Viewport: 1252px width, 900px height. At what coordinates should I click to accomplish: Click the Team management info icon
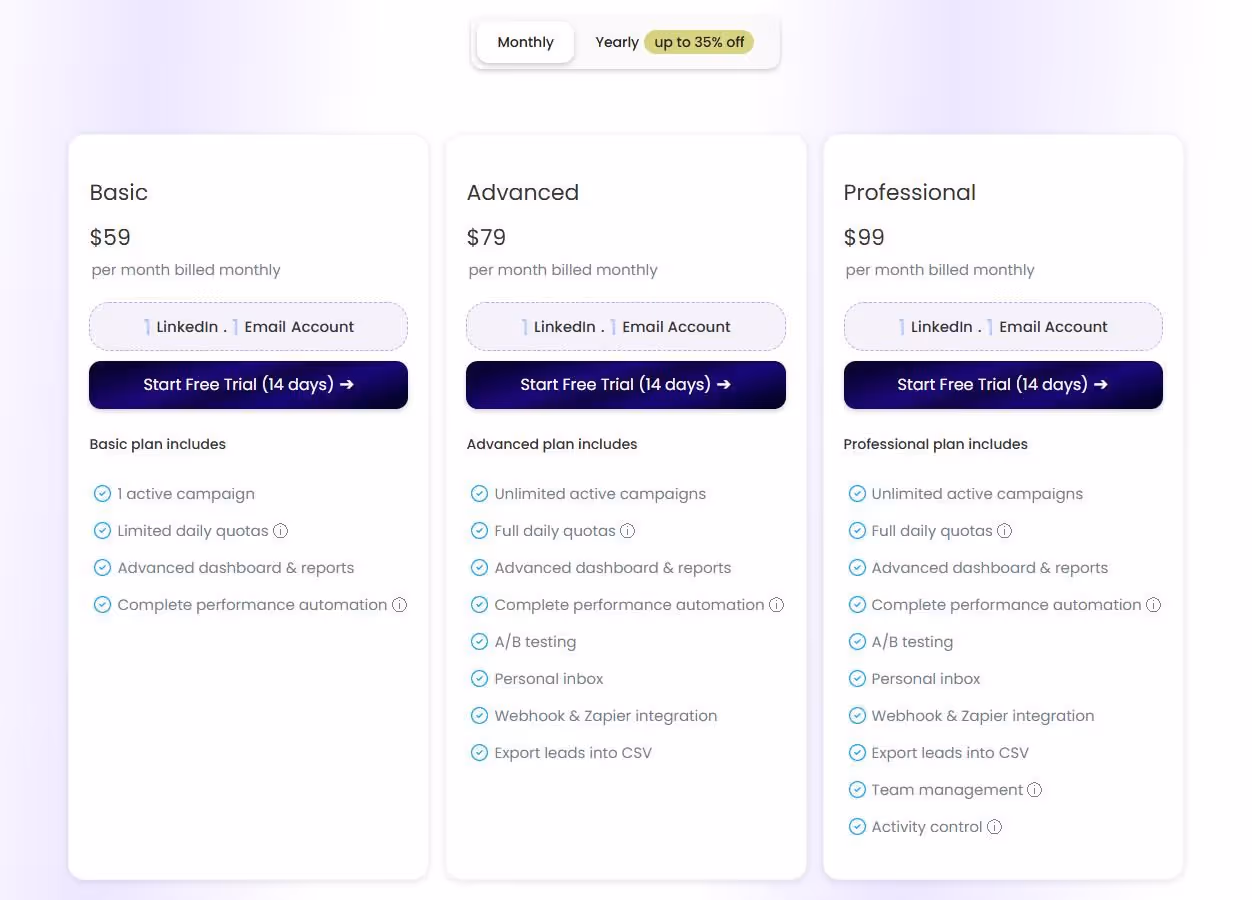click(x=1035, y=790)
